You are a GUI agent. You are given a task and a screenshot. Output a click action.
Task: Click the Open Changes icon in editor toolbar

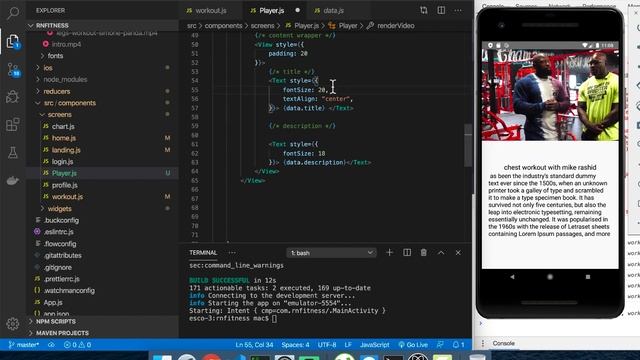tap(424, 10)
